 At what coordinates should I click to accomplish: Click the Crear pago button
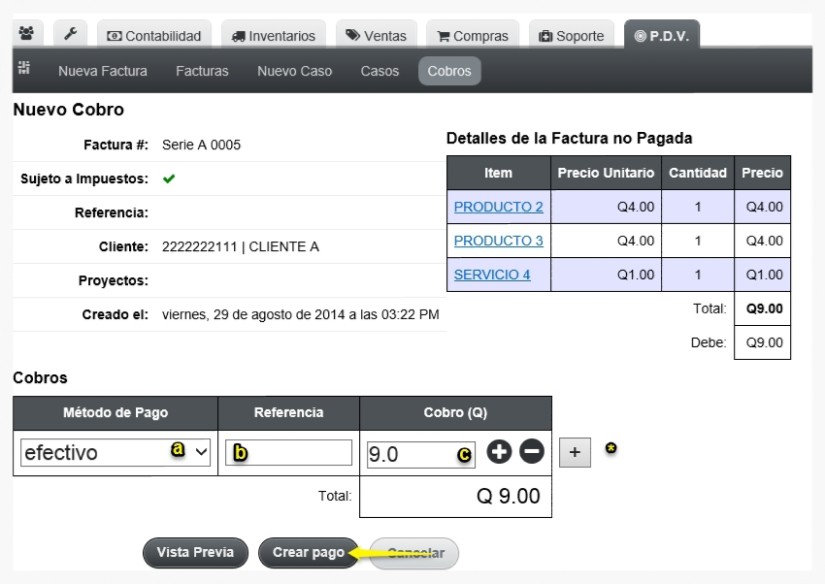point(308,552)
